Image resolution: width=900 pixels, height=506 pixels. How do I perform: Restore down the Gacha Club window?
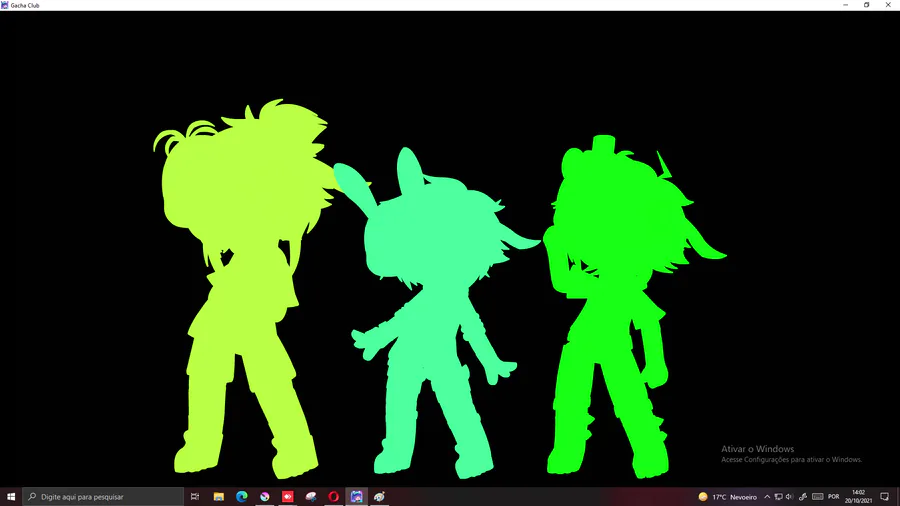point(867,5)
